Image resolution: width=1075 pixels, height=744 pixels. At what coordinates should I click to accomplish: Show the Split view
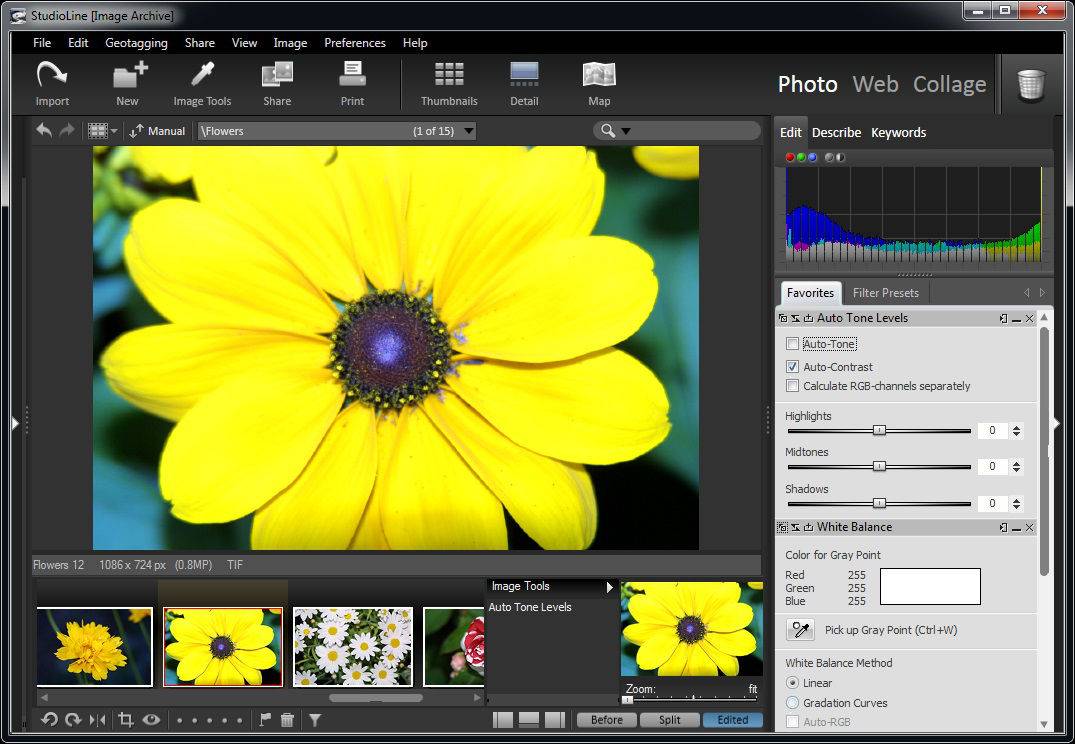(x=670, y=719)
